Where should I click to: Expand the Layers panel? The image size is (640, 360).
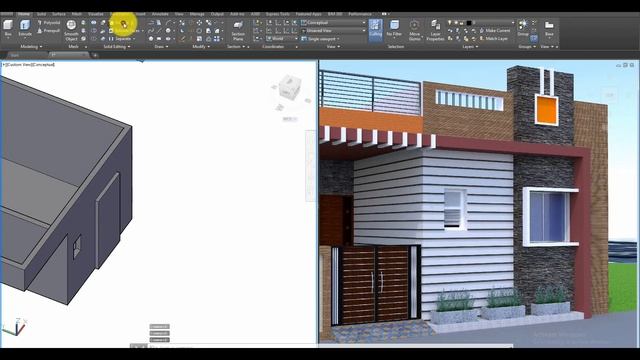click(x=470, y=47)
